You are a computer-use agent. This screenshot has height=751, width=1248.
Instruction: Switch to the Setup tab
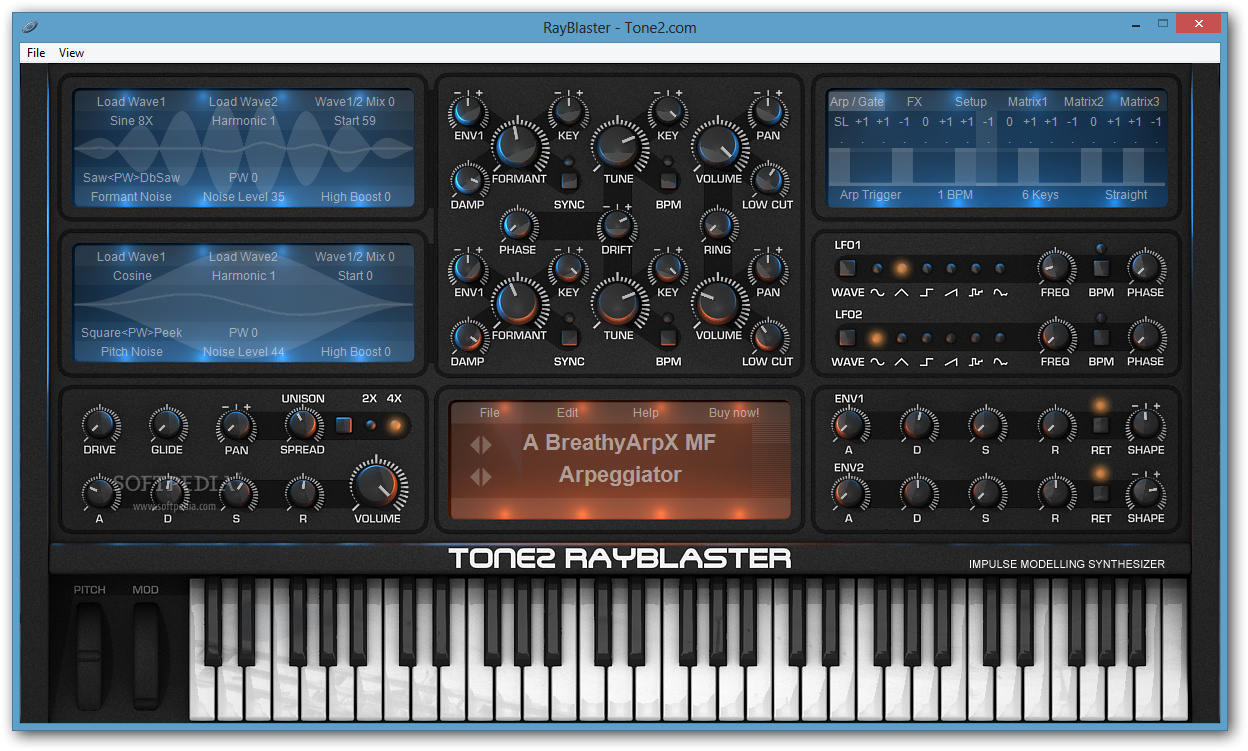click(970, 102)
